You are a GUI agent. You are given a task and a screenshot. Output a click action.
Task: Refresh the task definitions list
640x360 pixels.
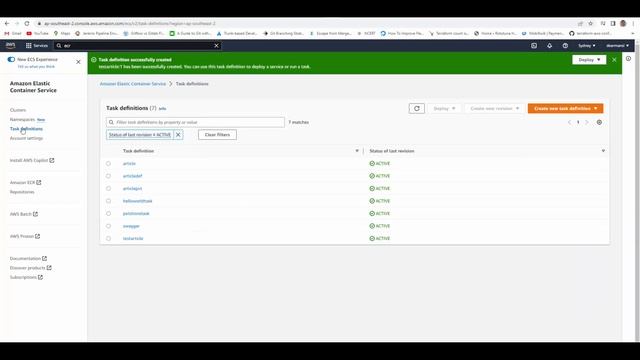(416, 109)
